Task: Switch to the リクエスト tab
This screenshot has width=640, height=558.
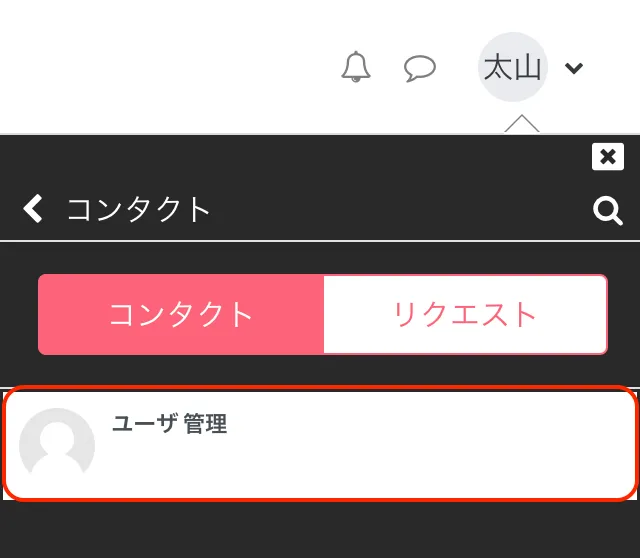Action: (465, 314)
